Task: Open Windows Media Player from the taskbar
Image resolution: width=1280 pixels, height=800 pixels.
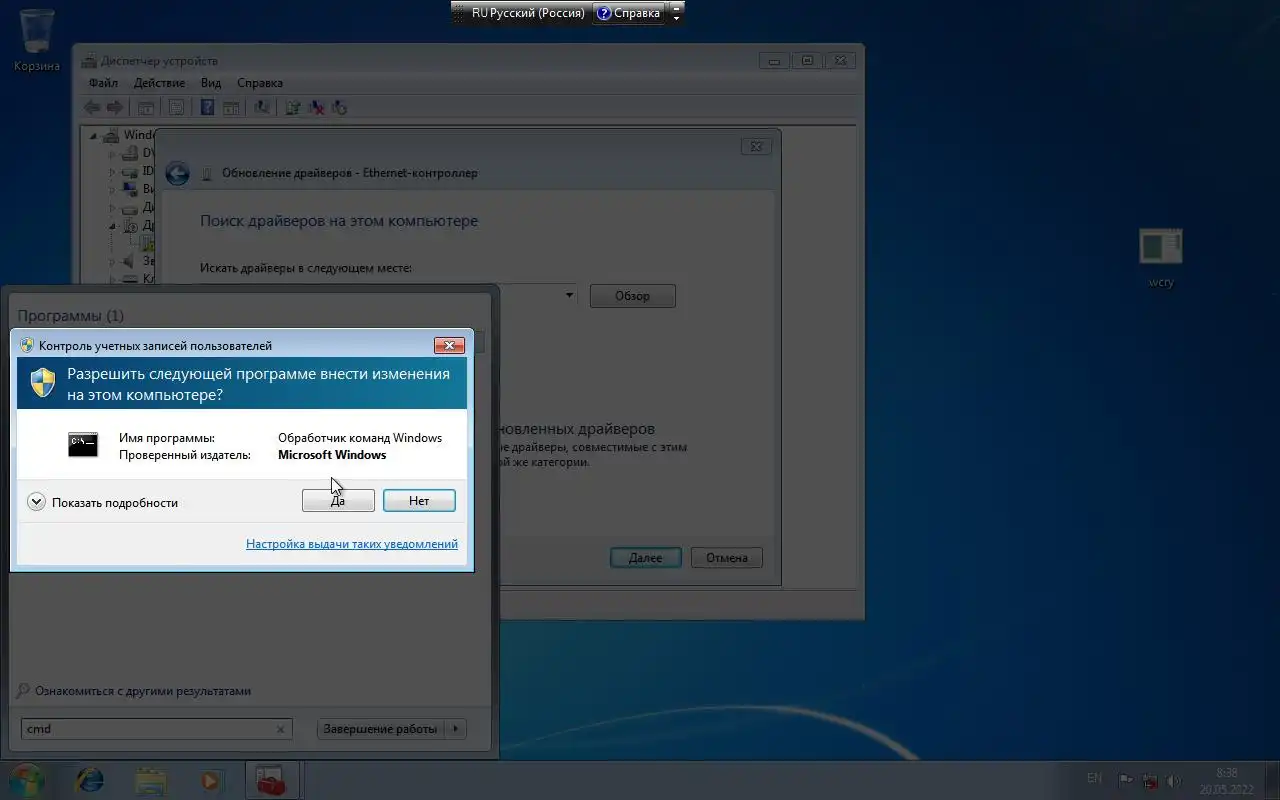Action: coord(210,780)
